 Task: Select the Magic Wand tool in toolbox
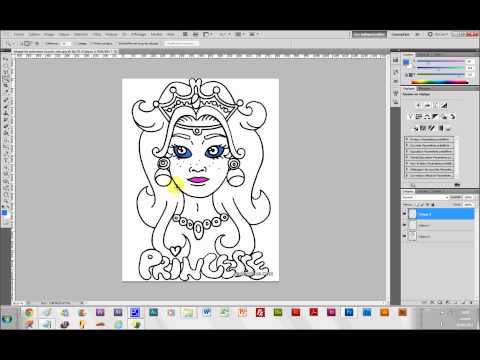(6, 79)
